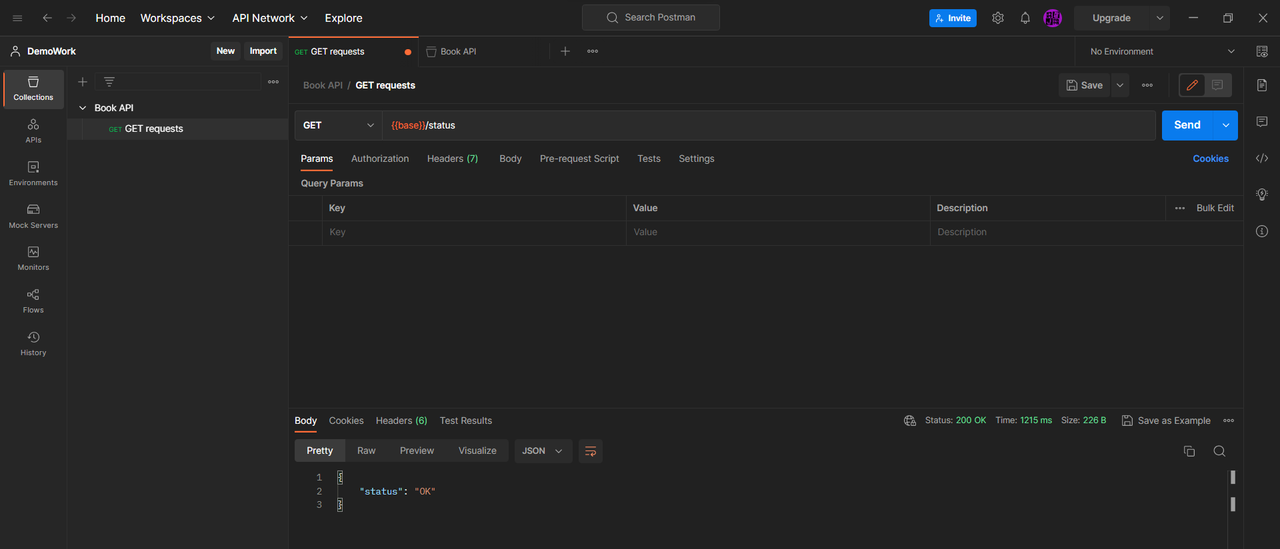Switch to the Authorization tab
The width and height of the screenshot is (1280, 549).
coord(380,158)
